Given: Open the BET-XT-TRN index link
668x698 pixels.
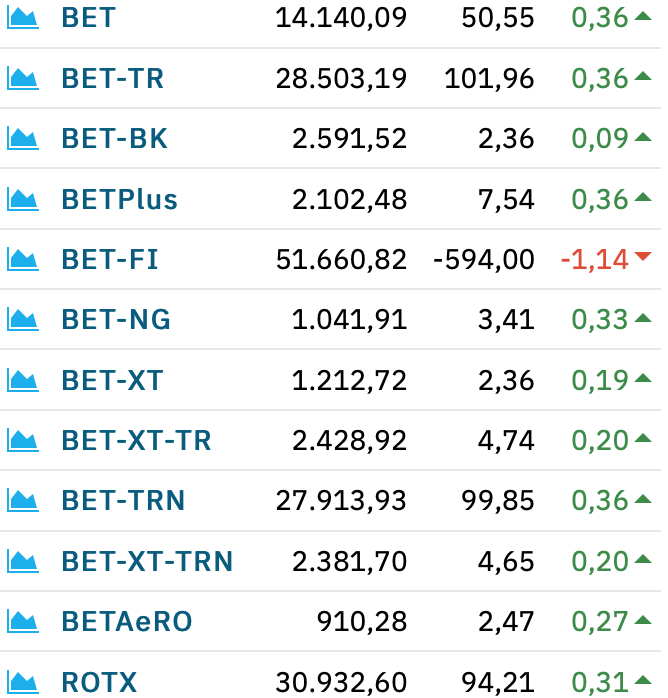Looking at the screenshot, I should [147, 561].
